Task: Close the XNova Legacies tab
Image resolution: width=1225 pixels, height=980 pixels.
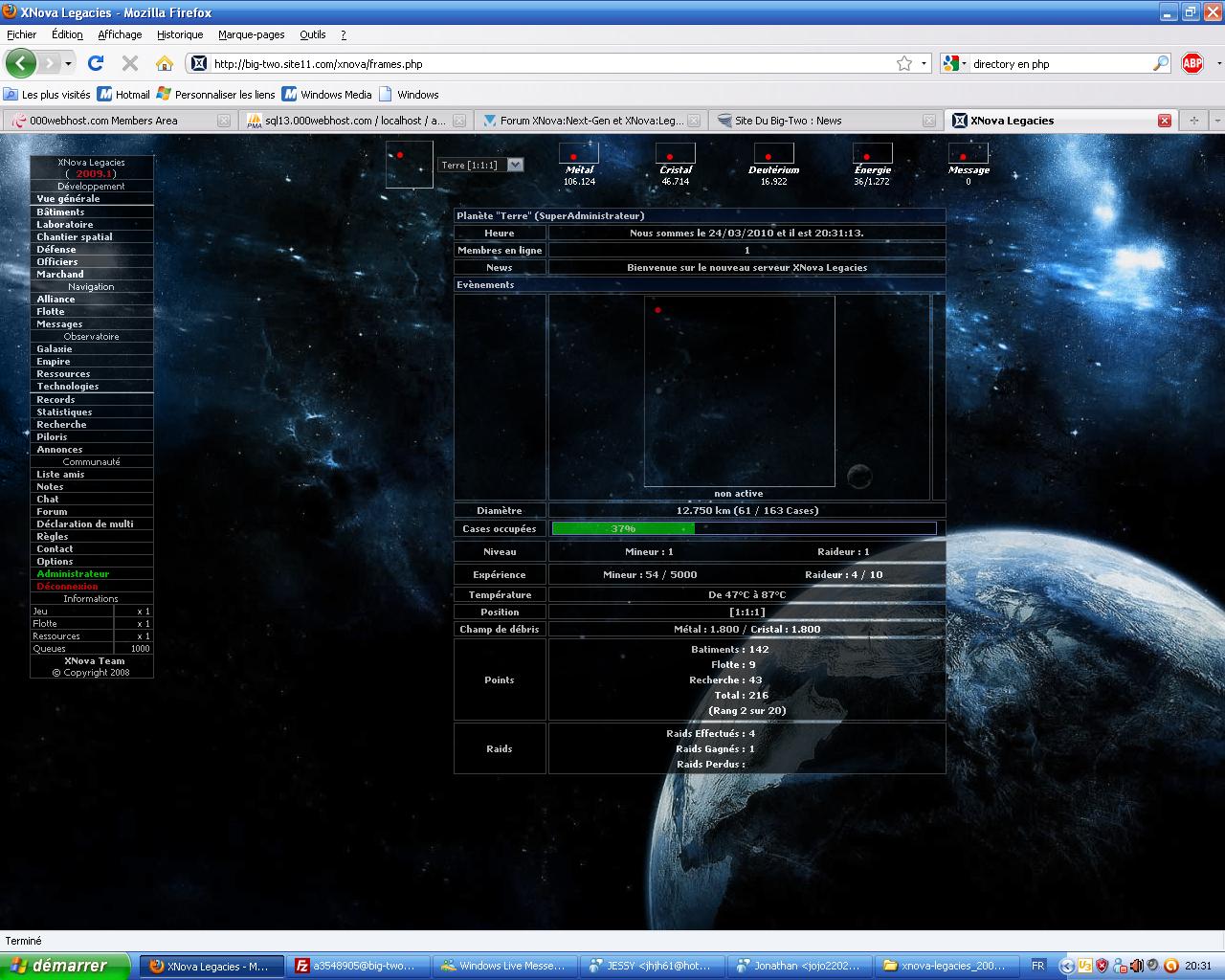Action: [x=1165, y=121]
